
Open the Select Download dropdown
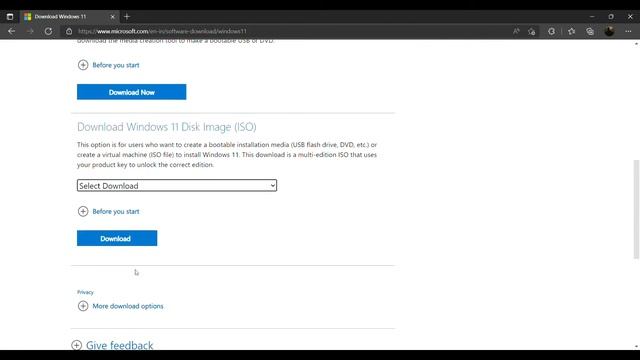tap(177, 185)
